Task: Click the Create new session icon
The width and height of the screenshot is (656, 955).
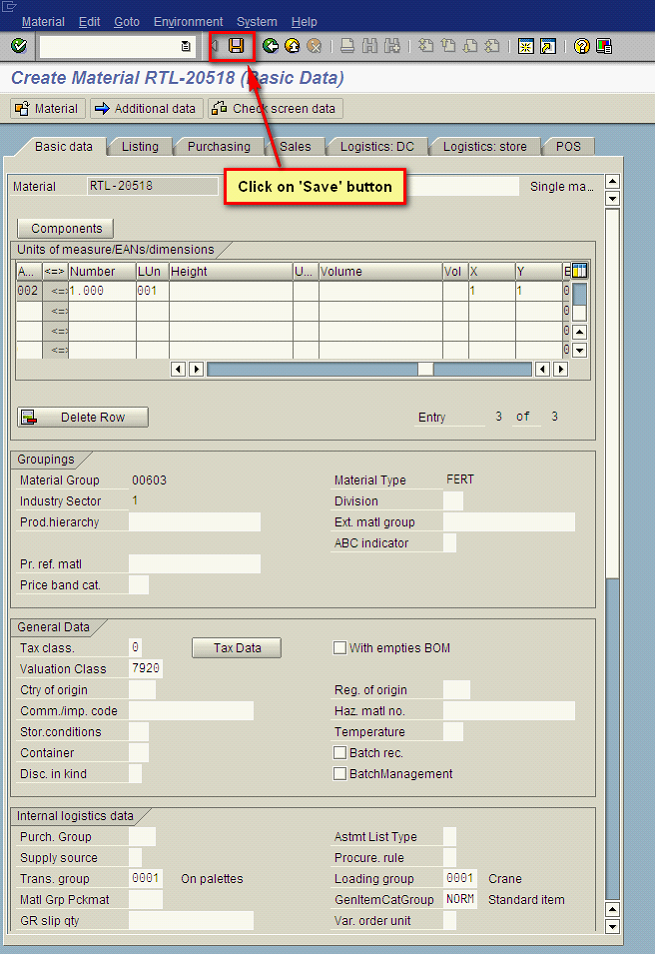Action: click(525, 46)
